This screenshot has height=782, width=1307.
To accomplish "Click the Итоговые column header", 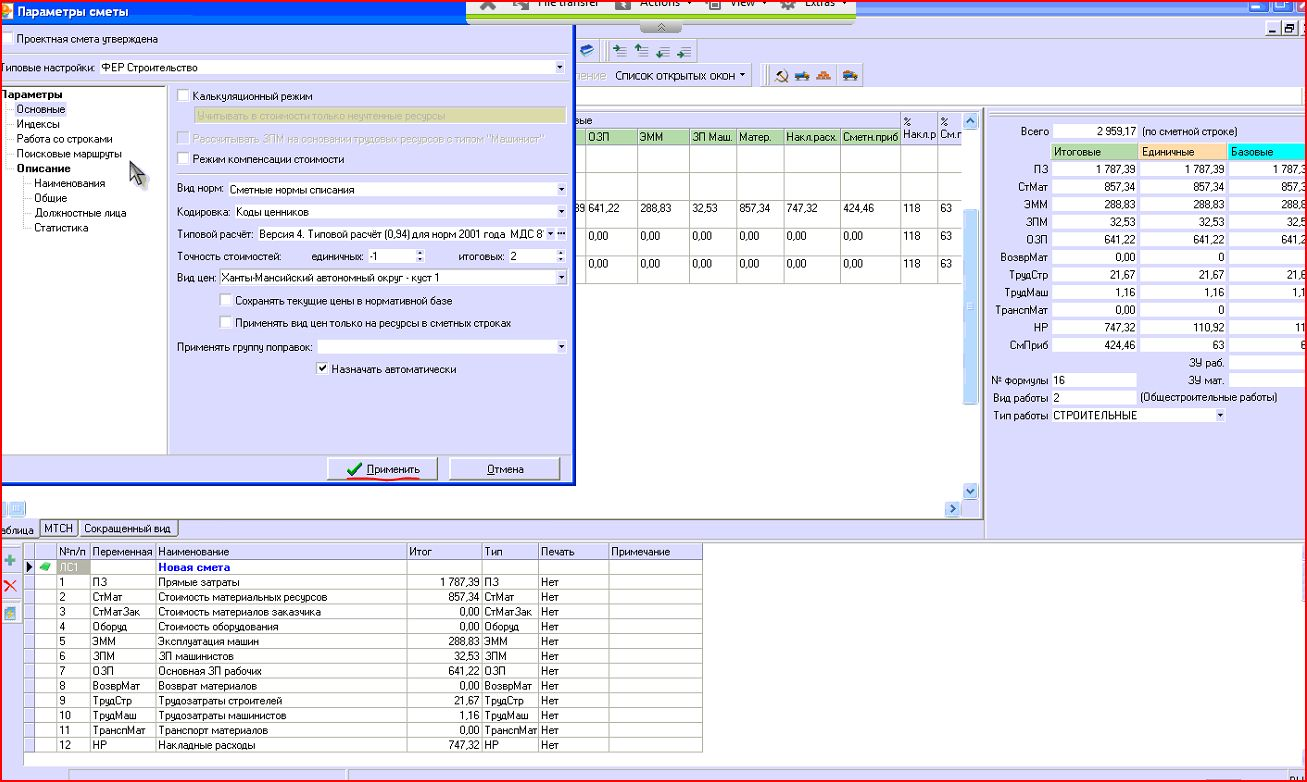I will pyautogui.click(x=1095, y=152).
